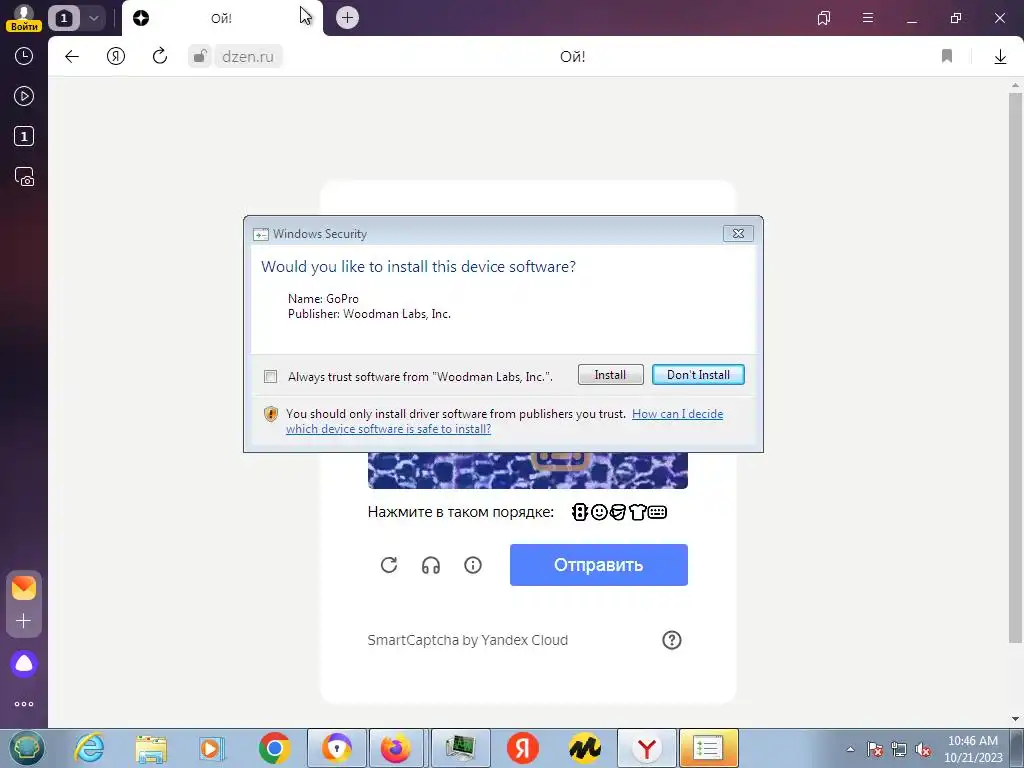This screenshot has height=768, width=1024.
Task: Open Firefox from taskbar
Action: coord(397,748)
